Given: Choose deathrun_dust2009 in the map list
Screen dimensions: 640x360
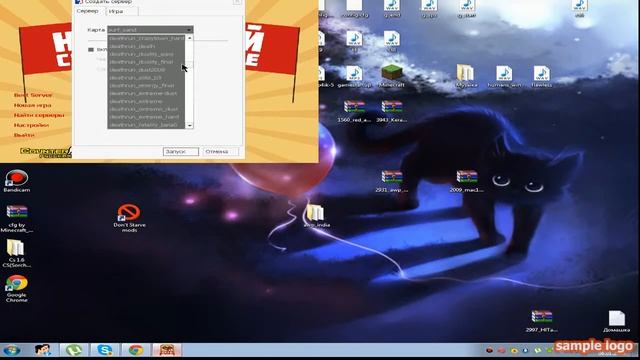Looking at the screenshot, I should point(146,70).
